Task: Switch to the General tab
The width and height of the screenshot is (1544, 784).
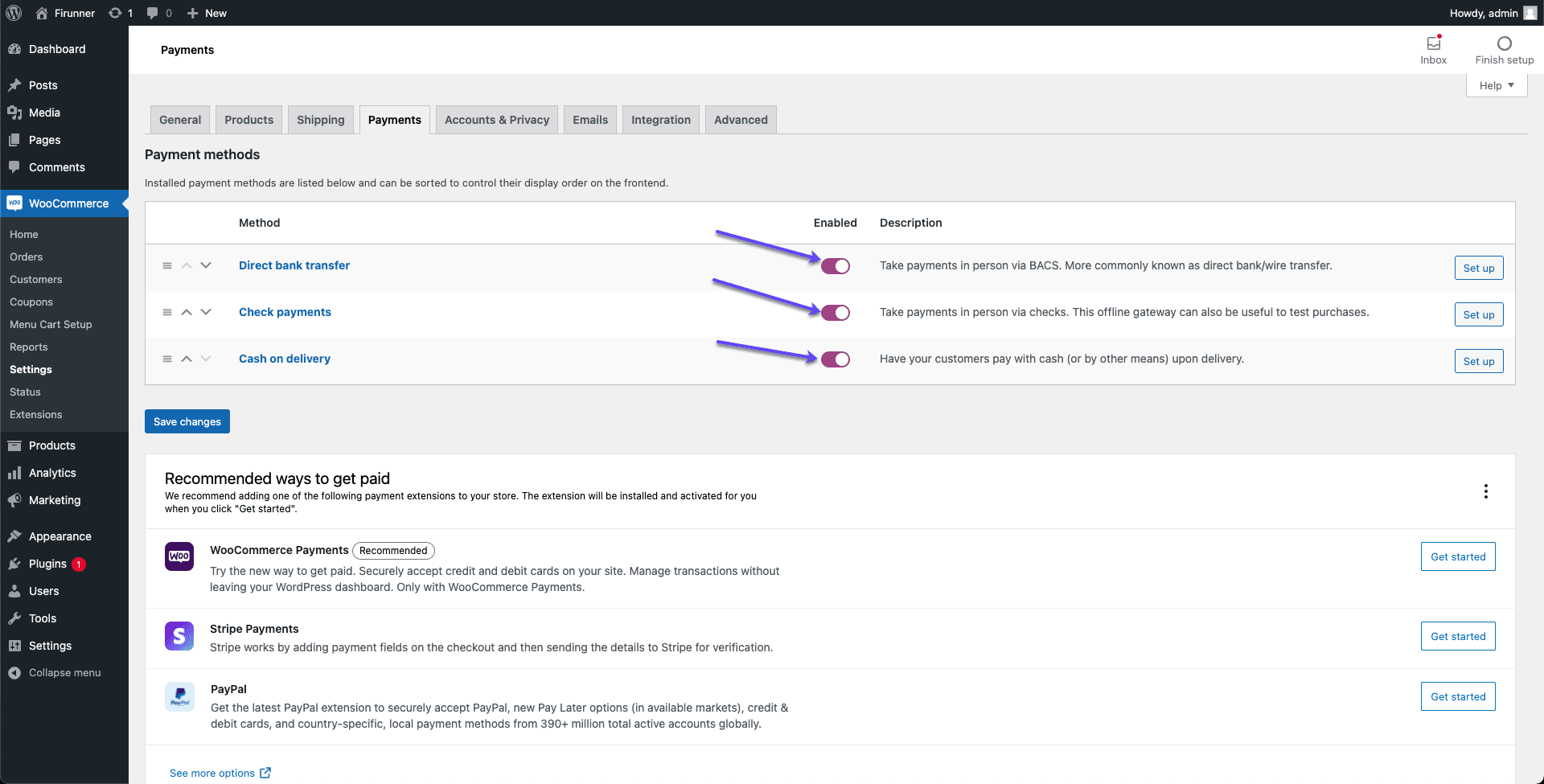Action: point(180,120)
